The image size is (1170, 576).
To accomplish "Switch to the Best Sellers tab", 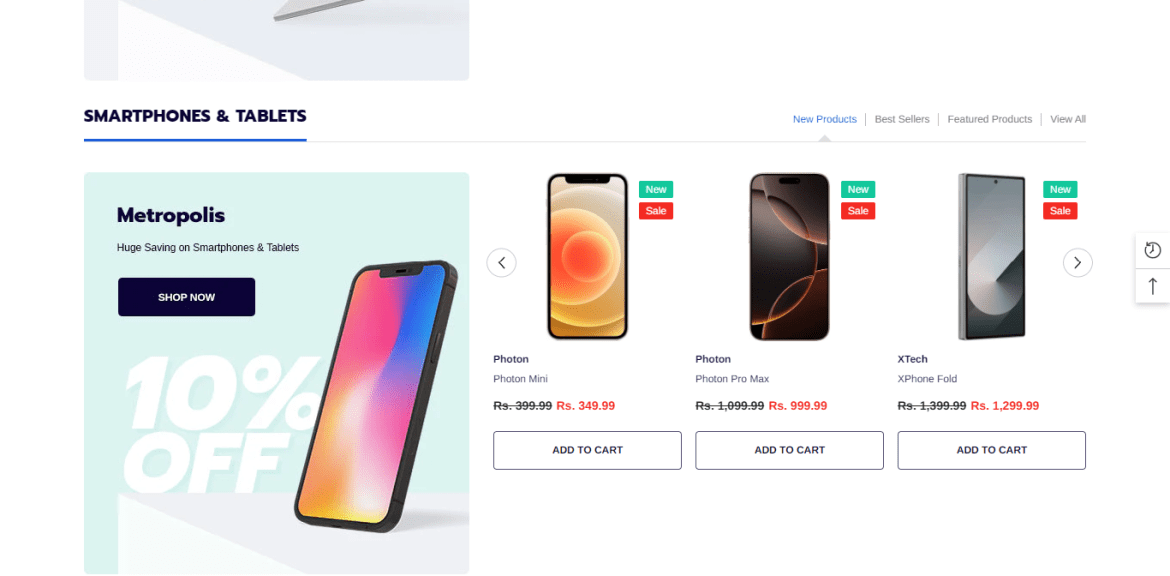I will click(x=902, y=119).
